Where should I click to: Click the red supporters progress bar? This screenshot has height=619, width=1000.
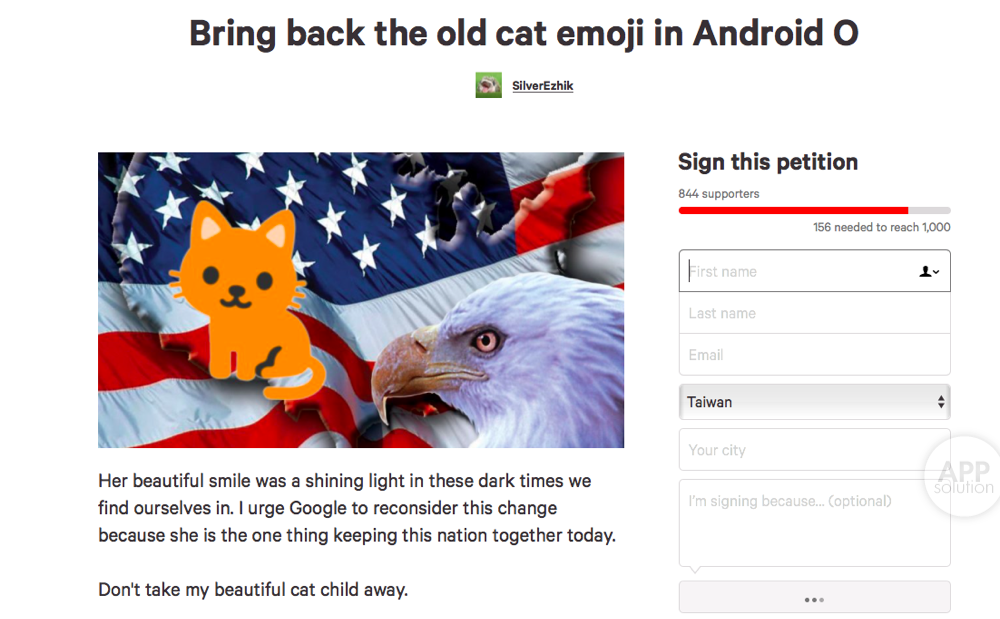click(x=793, y=210)
